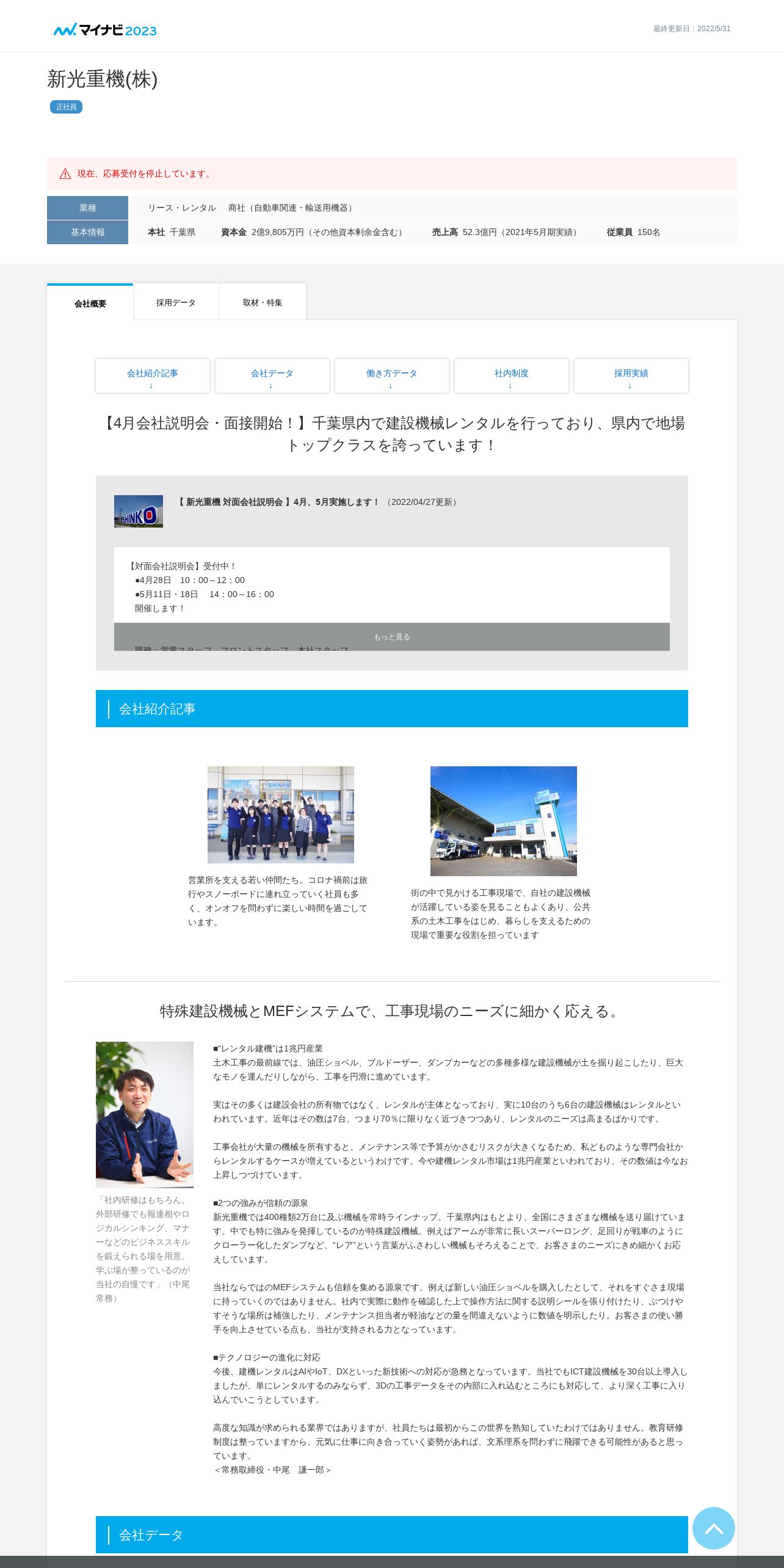Click the リース・レンタル industry text

182,208
